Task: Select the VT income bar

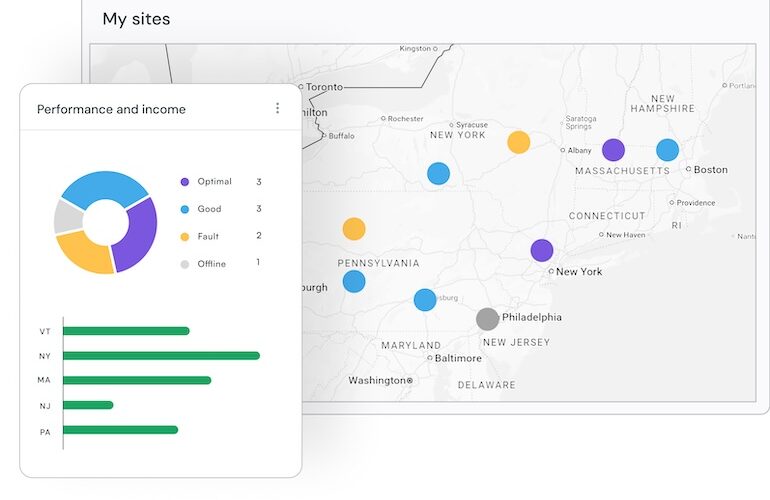Action: point(126,331)
